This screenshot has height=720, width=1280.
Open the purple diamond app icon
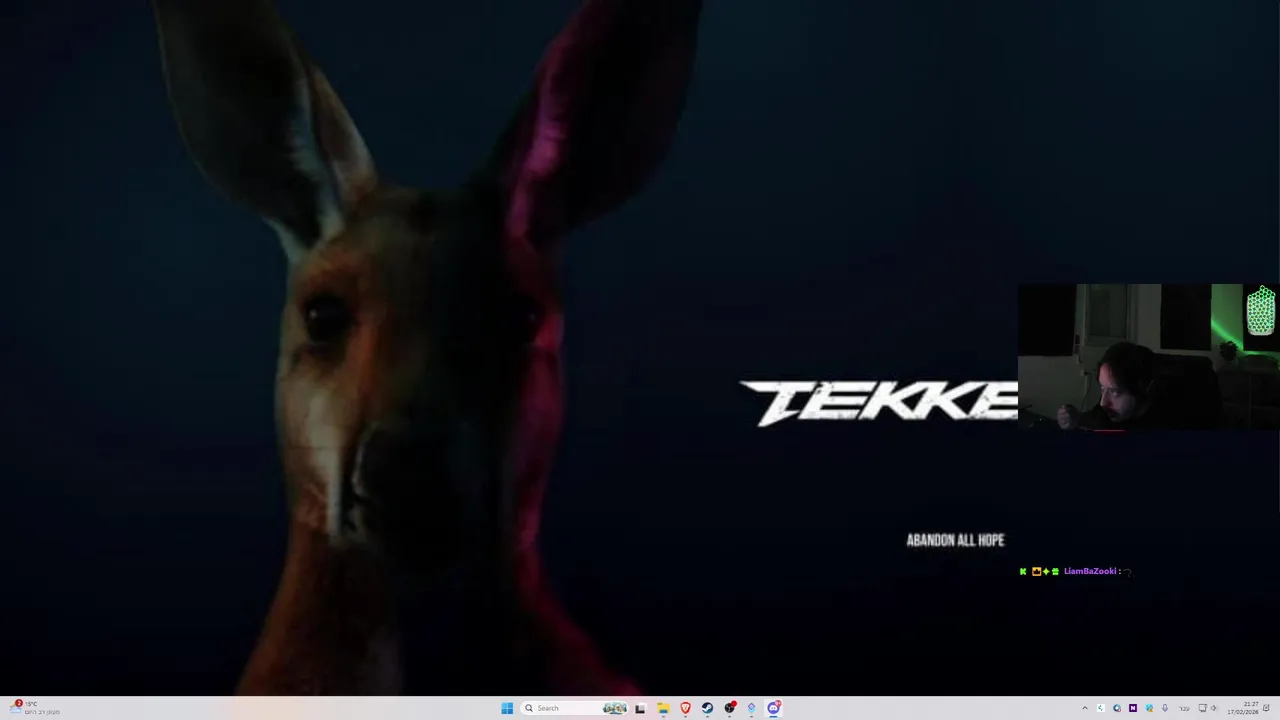[x=751, y=708]
